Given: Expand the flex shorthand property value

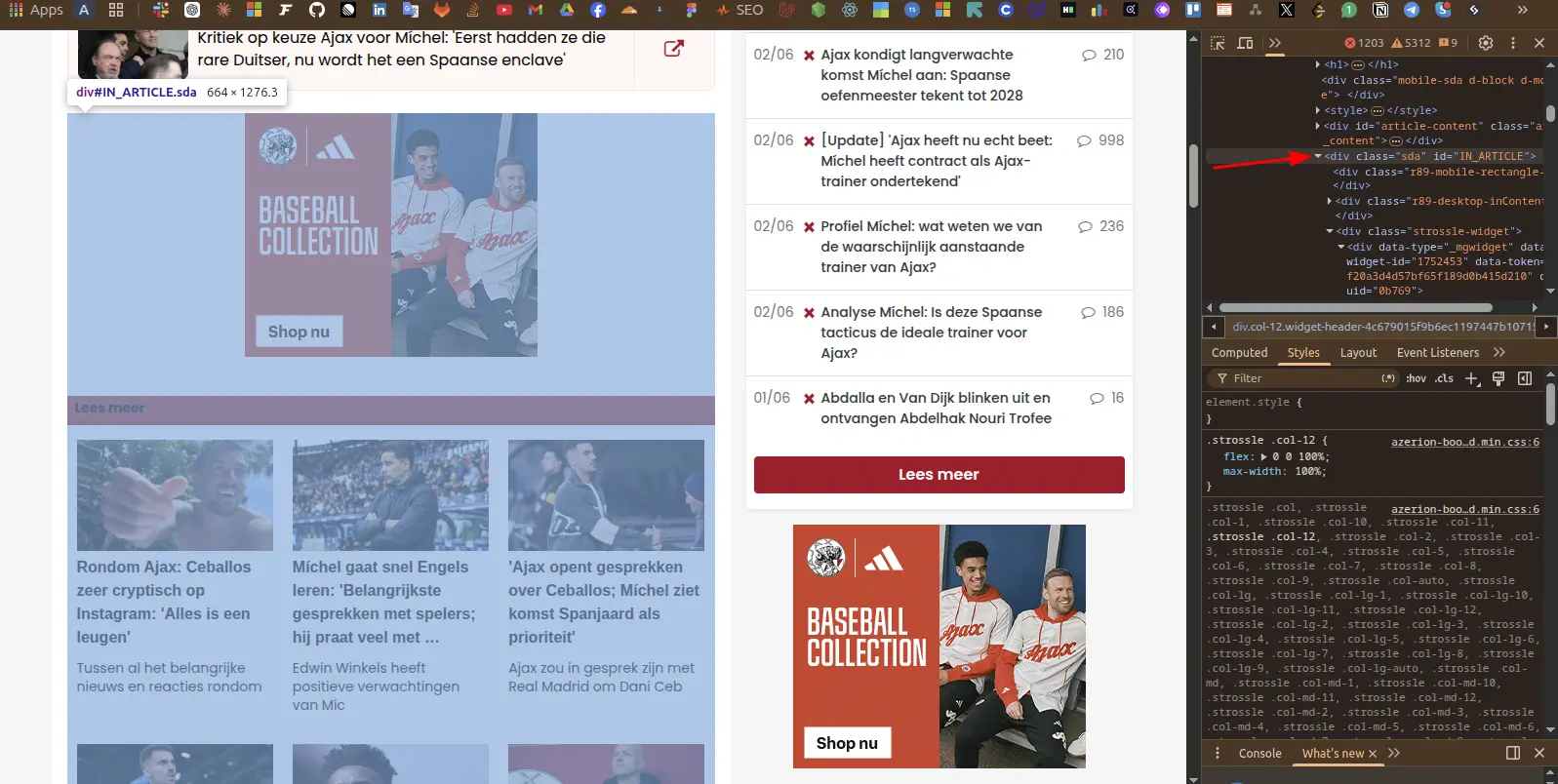Looking at the screenshot, I should (x=1264, y=456).
